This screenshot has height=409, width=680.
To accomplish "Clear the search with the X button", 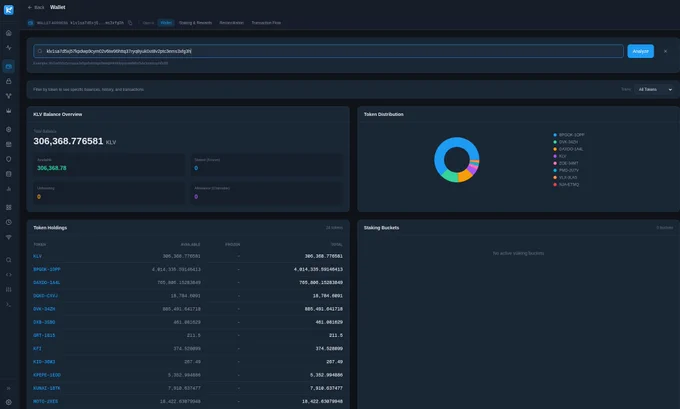I will pos(665,51).
